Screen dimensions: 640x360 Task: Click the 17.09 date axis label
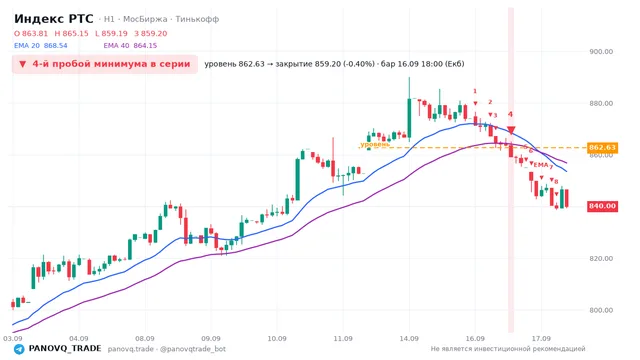(541, 339)
